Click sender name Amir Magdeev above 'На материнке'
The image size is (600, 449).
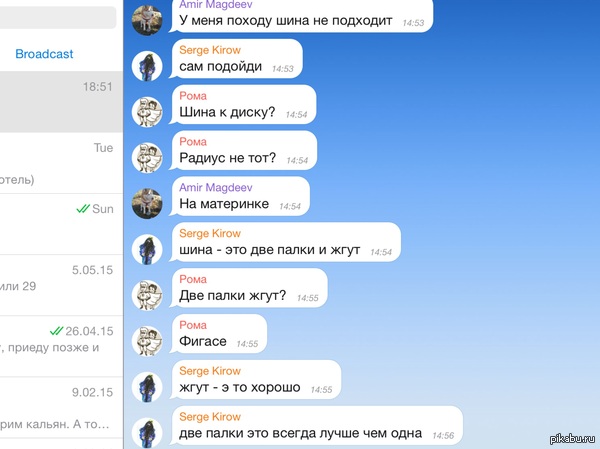point(216,188)
